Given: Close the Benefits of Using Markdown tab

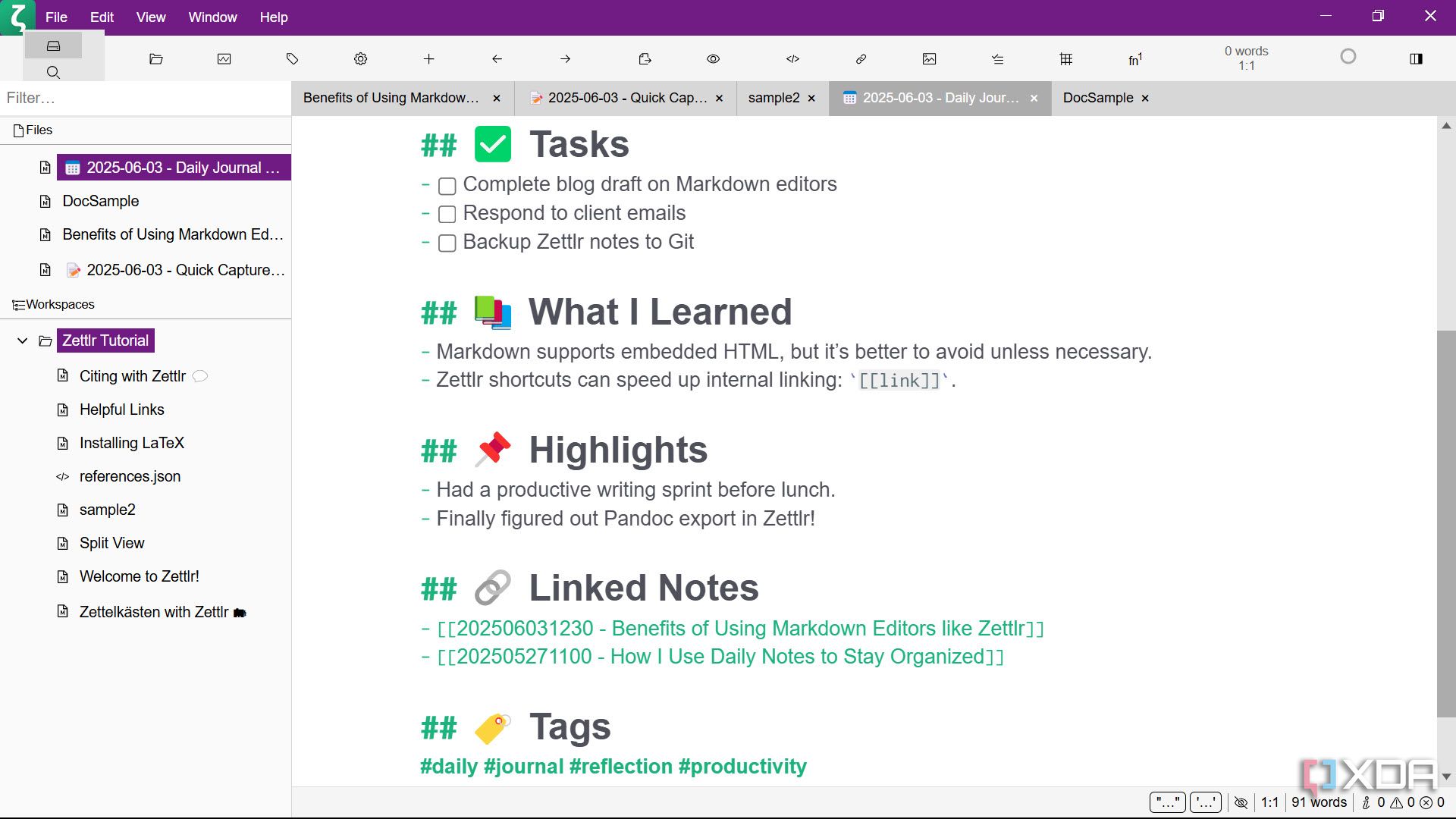Looking at the screenshot, I should [x=497, y=99].
